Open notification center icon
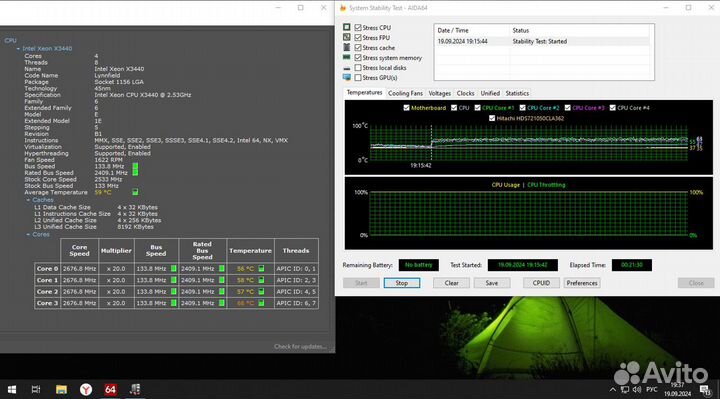The width and height of the screenshot is (720, 399). [x=705, y=390]
